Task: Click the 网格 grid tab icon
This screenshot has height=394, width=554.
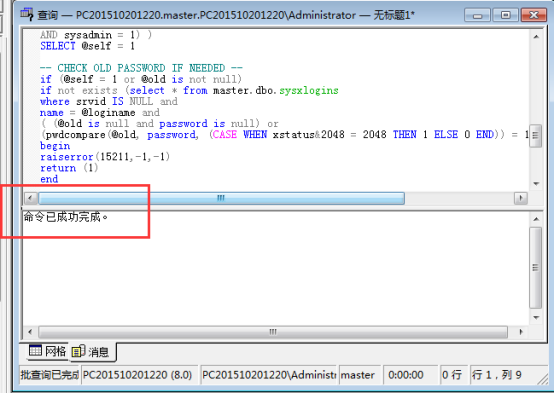Action: point(35,351)
